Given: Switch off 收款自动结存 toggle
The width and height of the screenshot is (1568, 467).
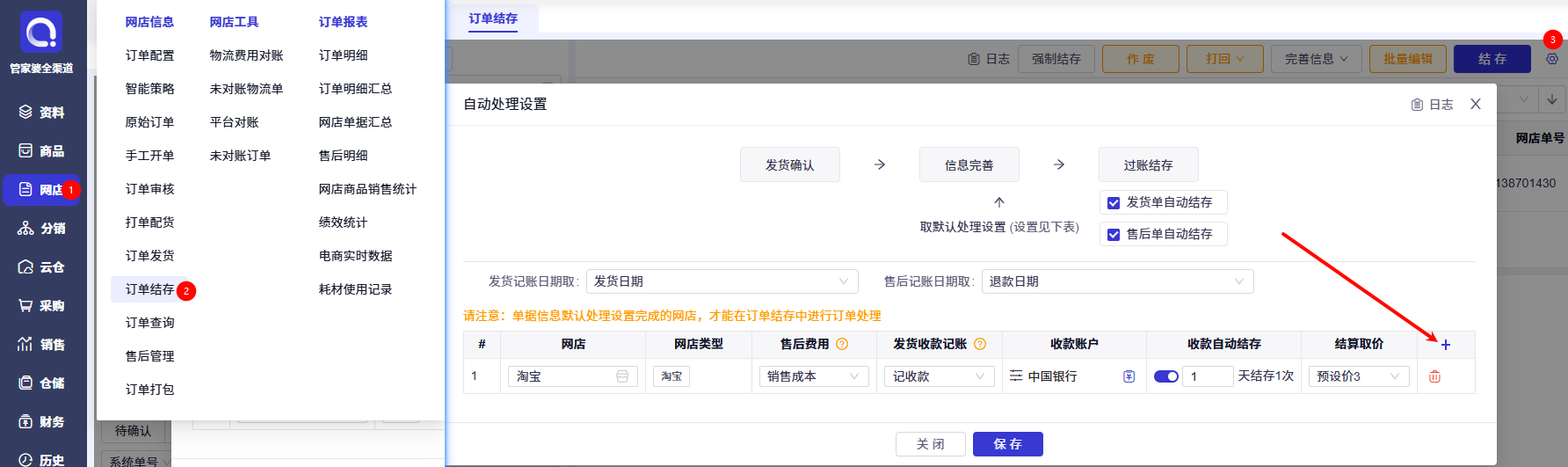Looking at the screenshot, I should coord(1166,376).
